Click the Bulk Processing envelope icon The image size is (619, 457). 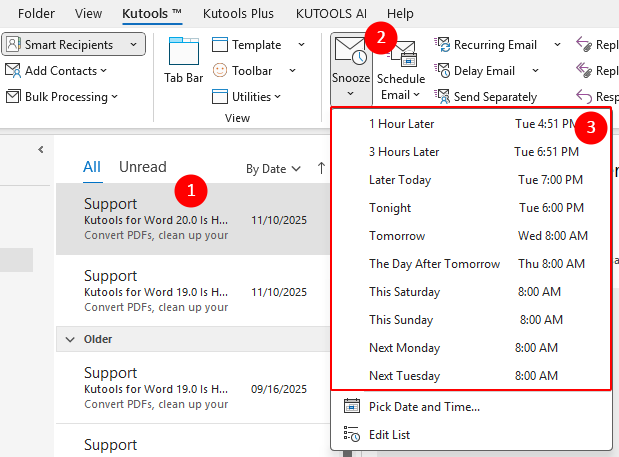coord(13,97)
